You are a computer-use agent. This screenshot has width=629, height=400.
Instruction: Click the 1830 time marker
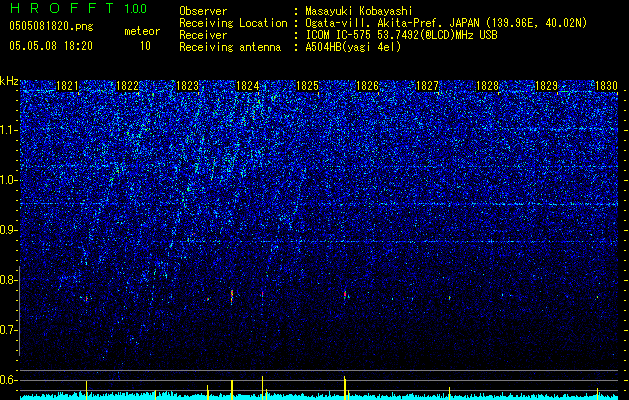pyautogui.click(x=606, y=86)
